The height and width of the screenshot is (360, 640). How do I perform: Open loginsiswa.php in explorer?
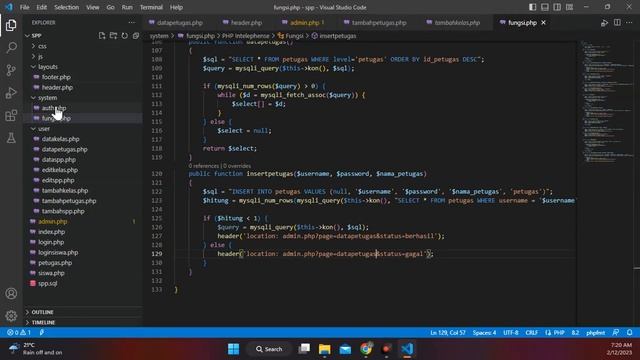point(58,253)
